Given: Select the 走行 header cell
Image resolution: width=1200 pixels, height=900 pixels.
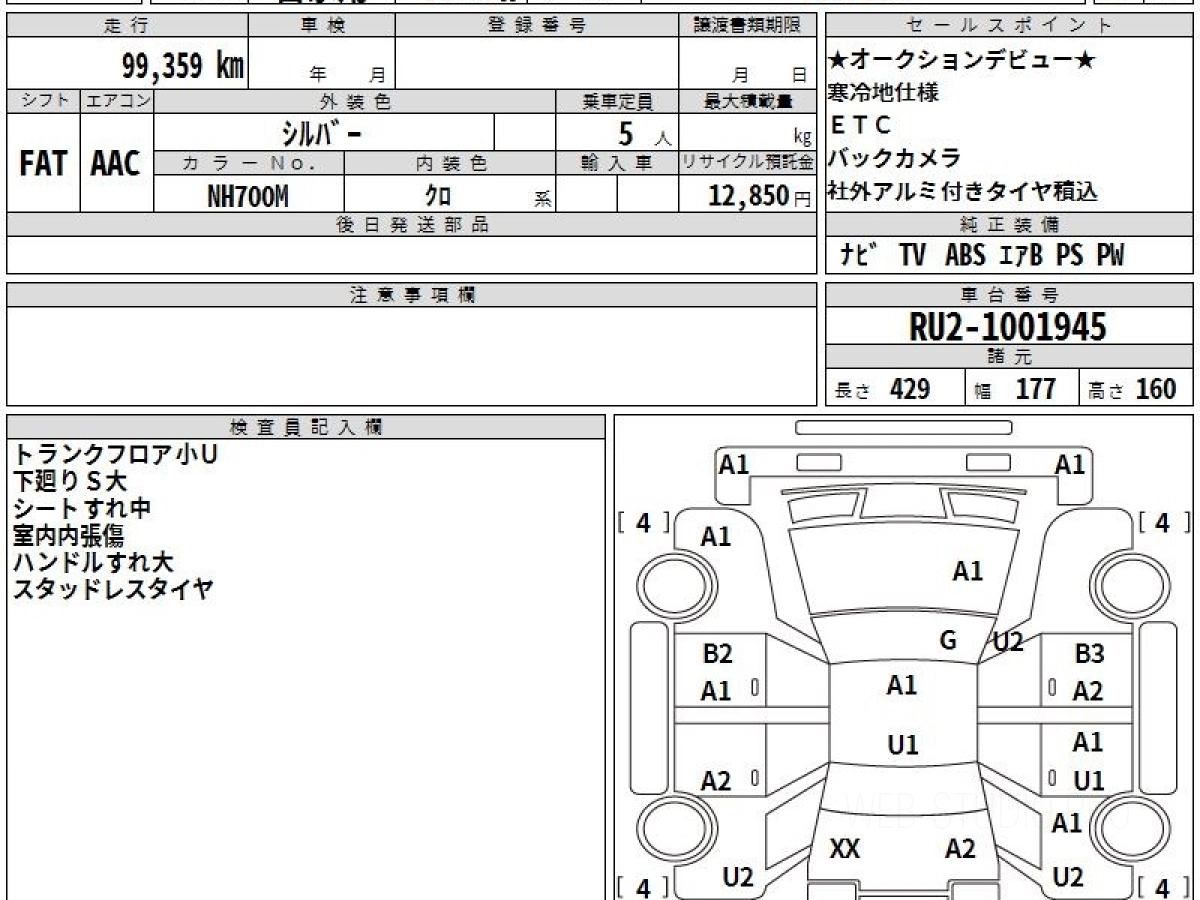Looking at the screenshot, I should click(127, 26).
